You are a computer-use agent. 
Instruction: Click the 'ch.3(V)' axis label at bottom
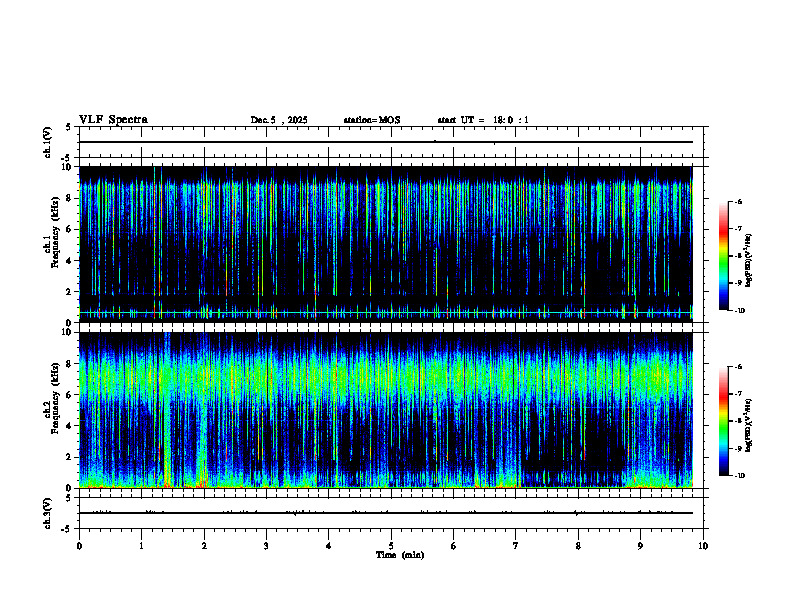tap(47, 513)
